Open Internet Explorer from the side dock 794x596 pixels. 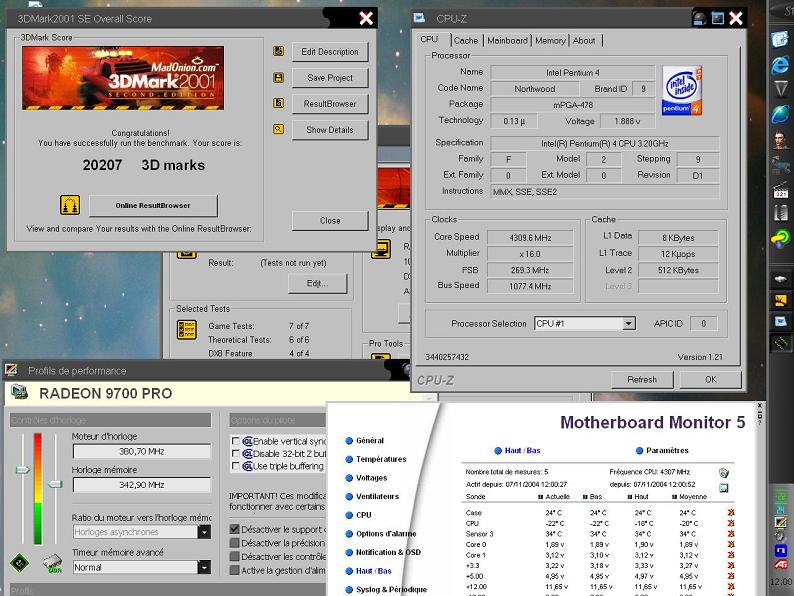coord(780,65)
